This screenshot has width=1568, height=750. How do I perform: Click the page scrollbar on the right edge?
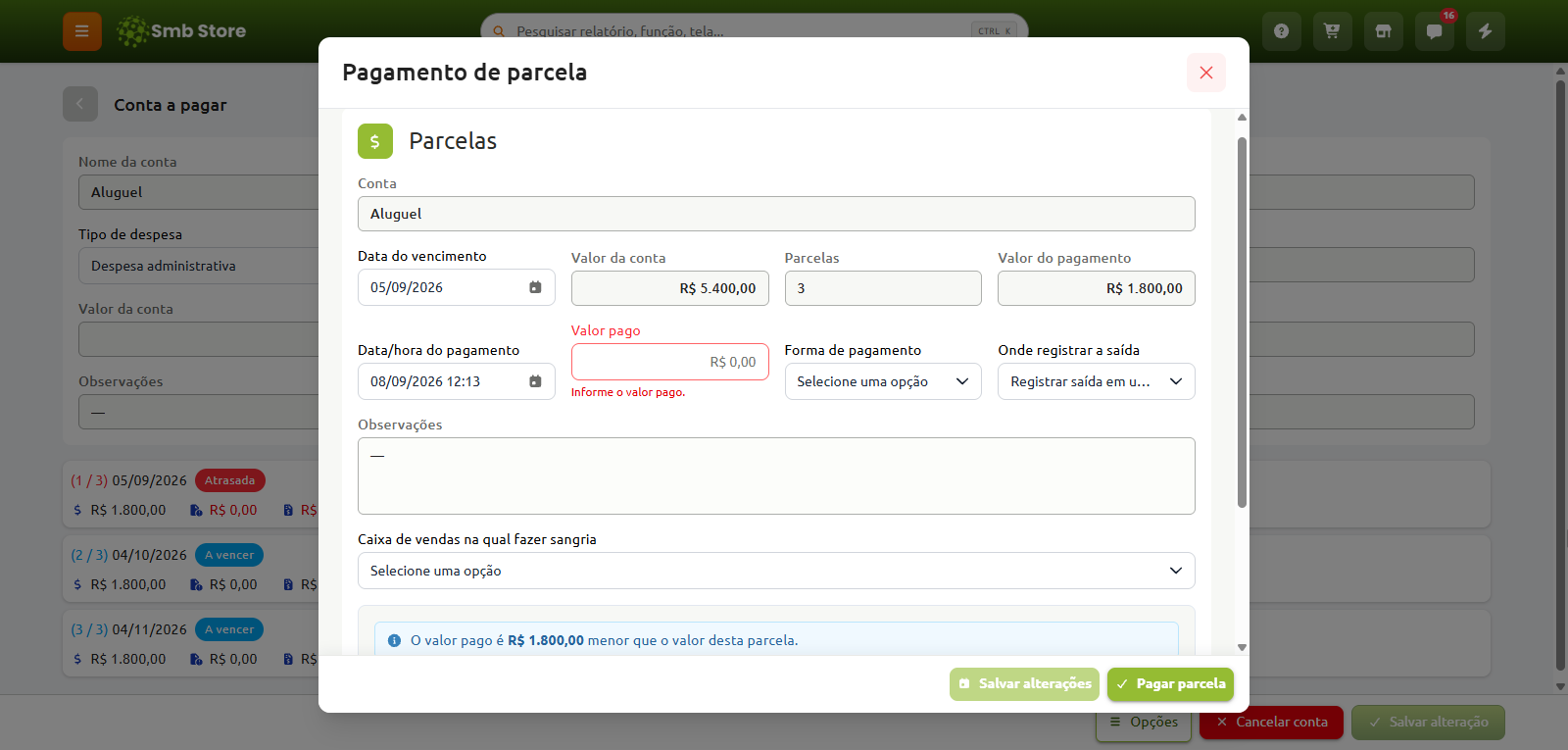pos(1560,375)
